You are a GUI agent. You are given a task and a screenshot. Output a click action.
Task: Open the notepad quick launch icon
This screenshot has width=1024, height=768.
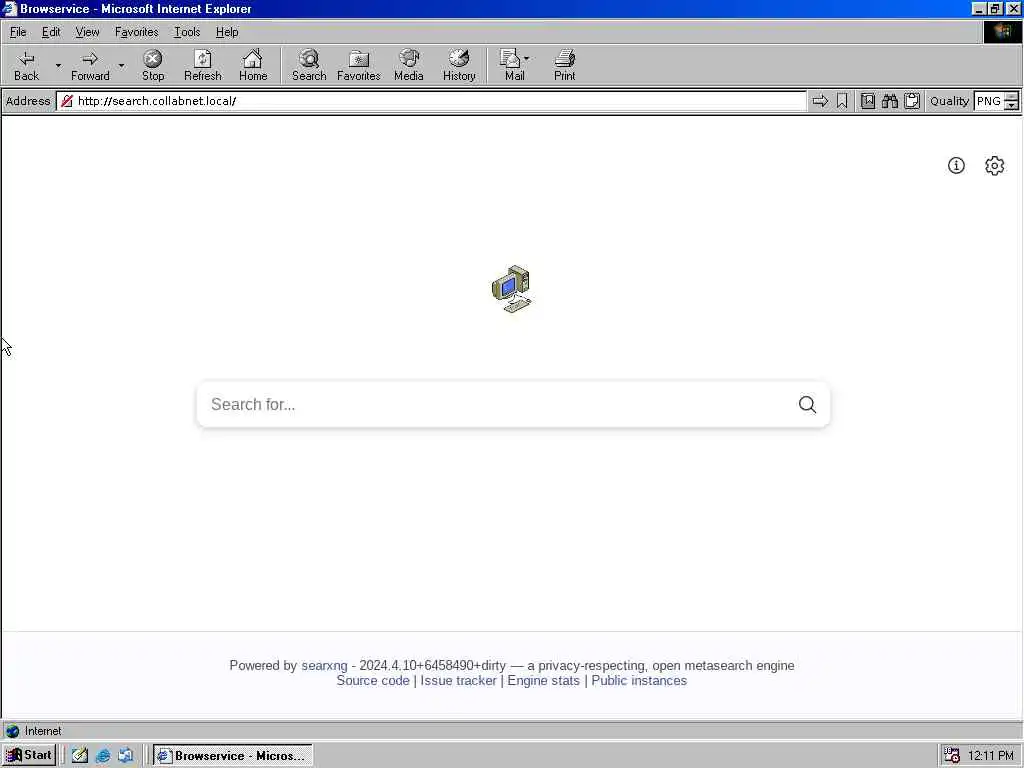pyautogui.click(x=80, y=756)
